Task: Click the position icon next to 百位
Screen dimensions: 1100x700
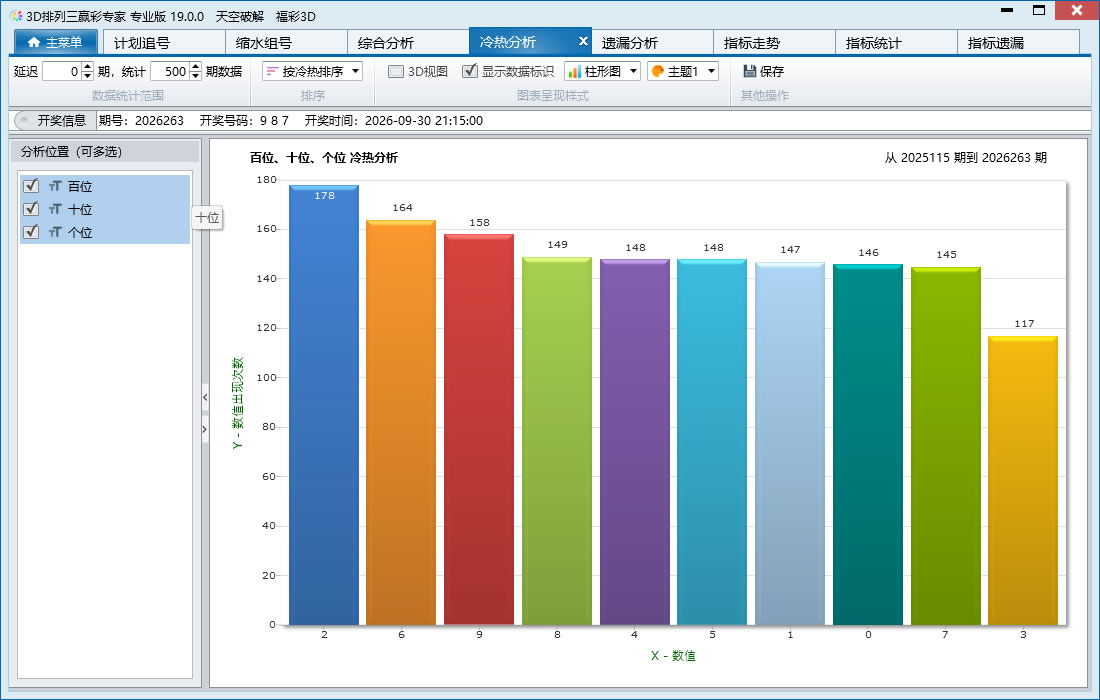Action: (55, 186)
